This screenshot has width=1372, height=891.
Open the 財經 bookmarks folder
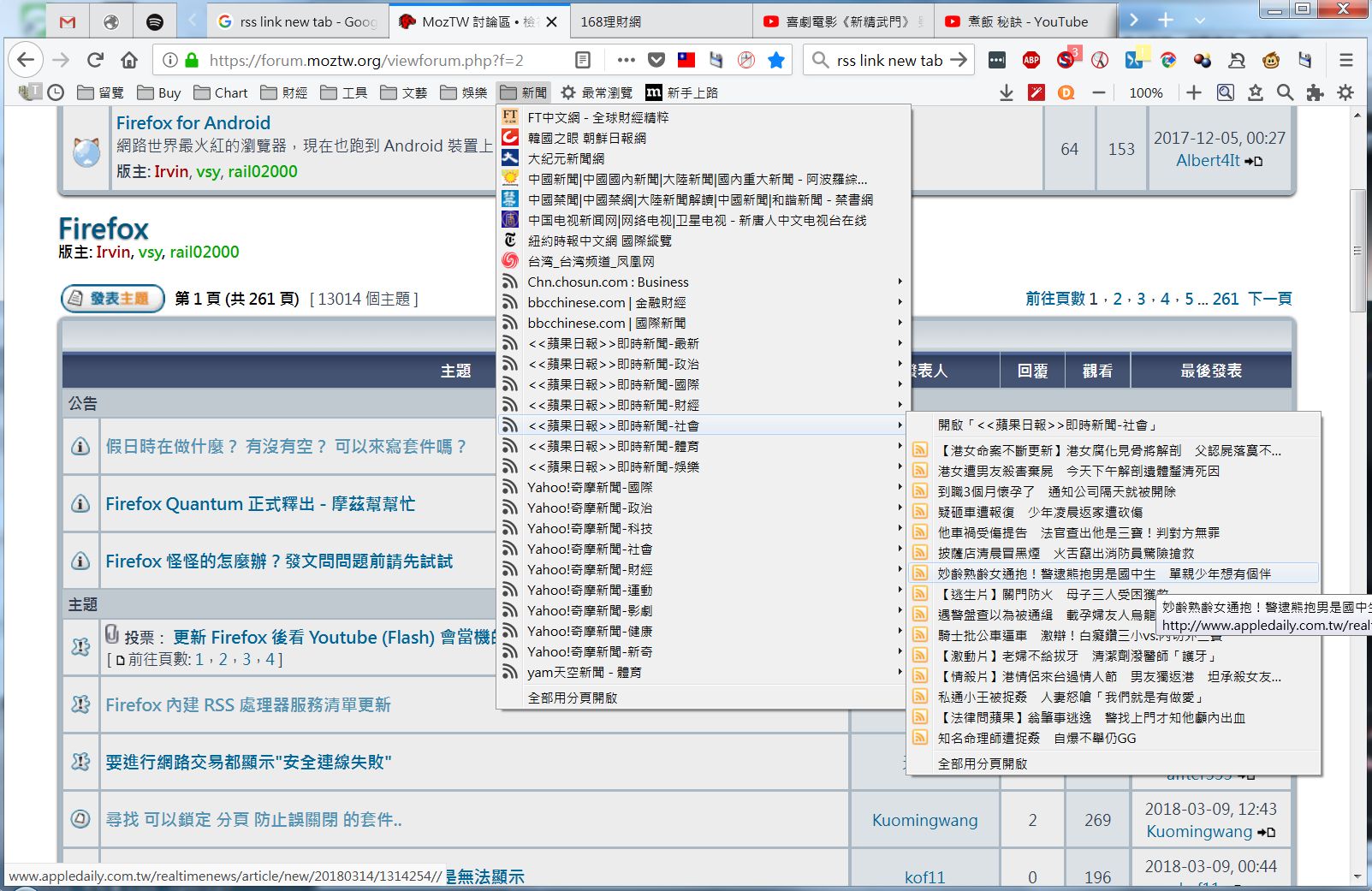click(x=284, y=92)
